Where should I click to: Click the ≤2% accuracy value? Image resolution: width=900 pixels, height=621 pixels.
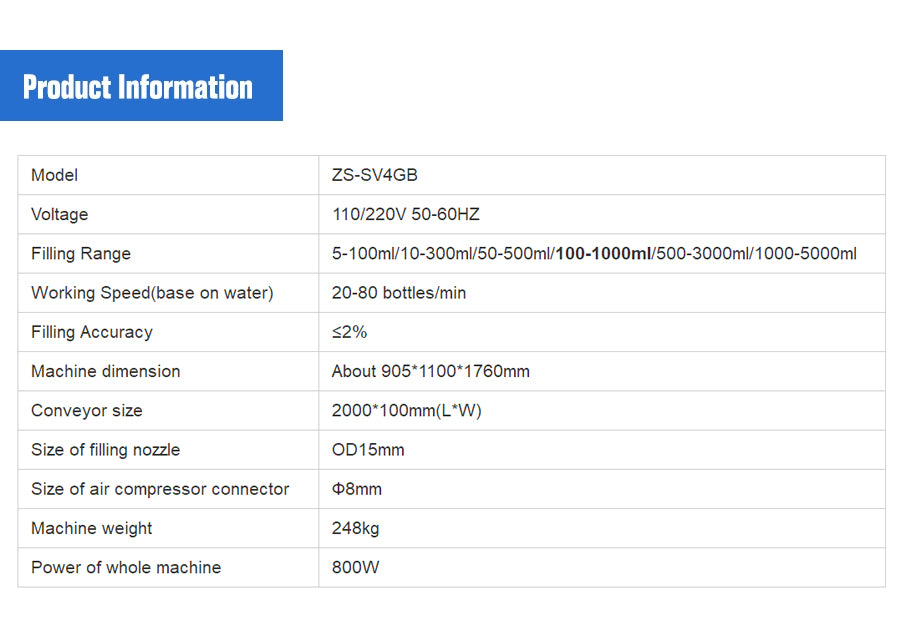point(349,332)
